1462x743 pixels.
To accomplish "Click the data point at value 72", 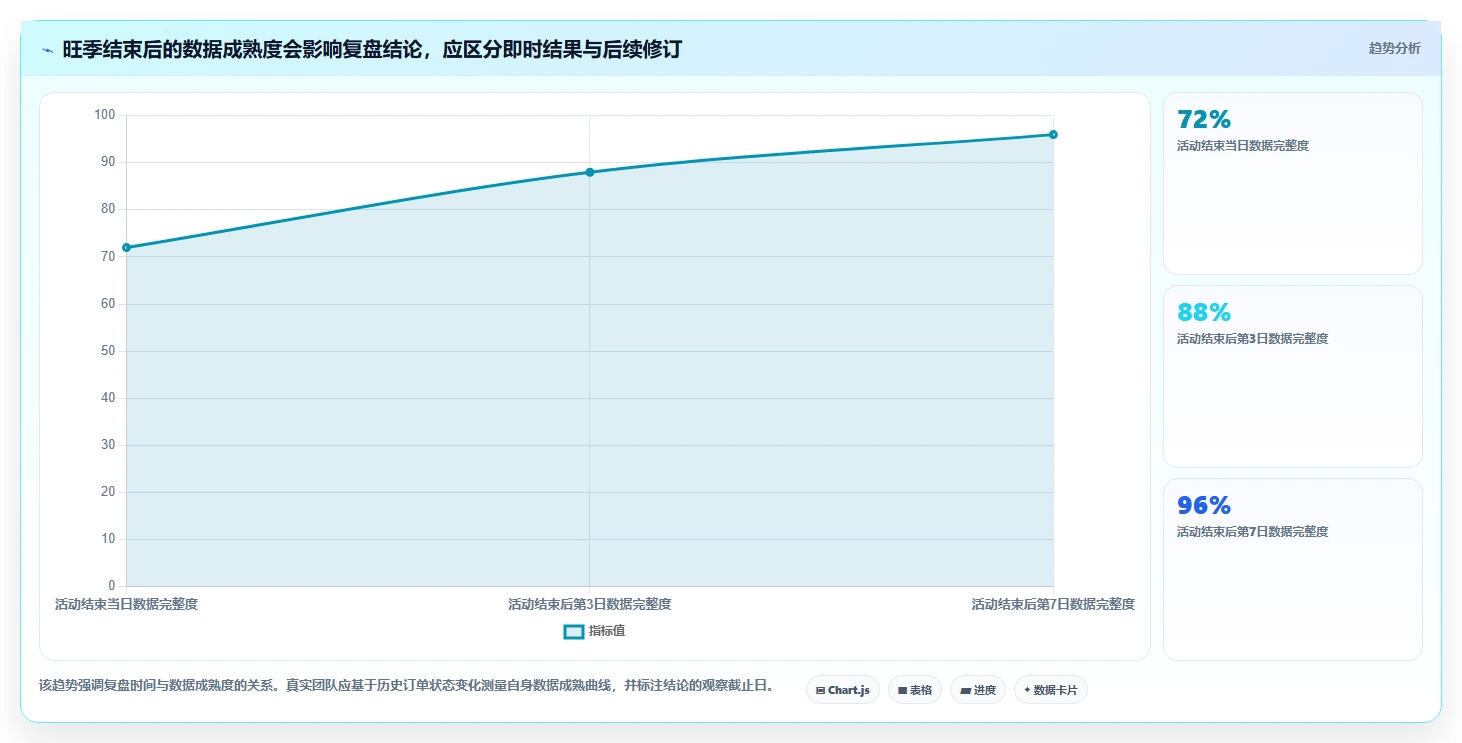I will [x=126, y=247].
